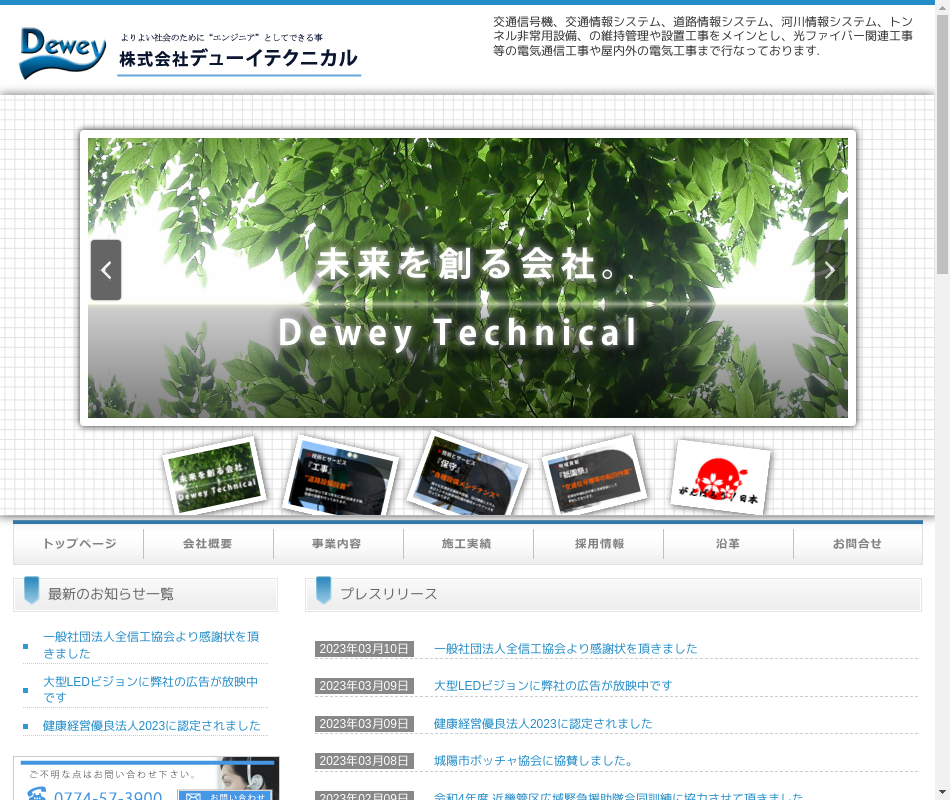950x800 pixels.
Task: Open press release about 全信工協会 感謝状
Action: (565, 649)
